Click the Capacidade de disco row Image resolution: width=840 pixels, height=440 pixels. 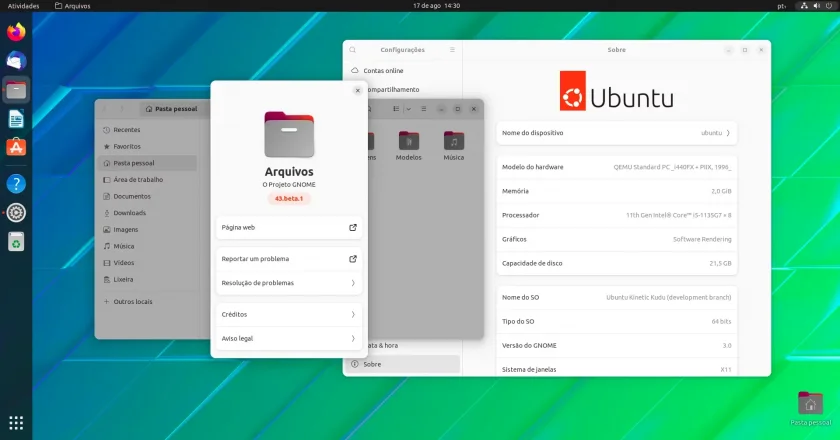point(617,264)
